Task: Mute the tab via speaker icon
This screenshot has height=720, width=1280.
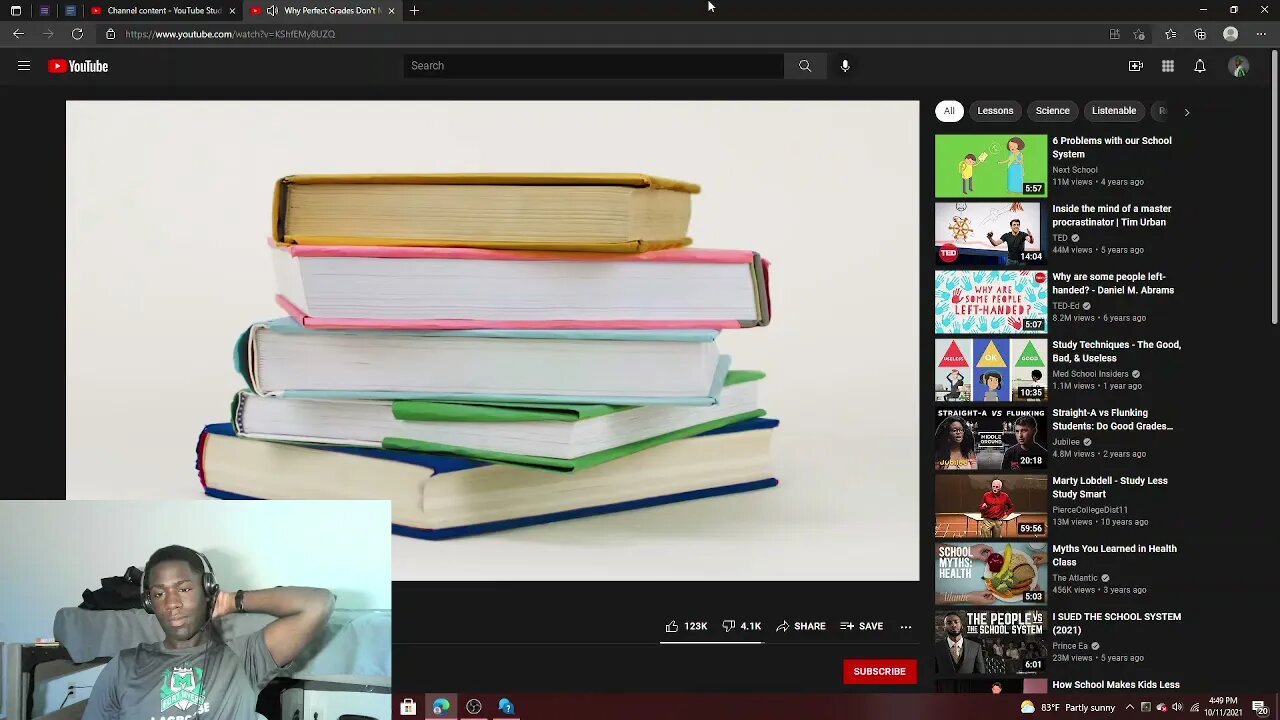Action: coord(272,10)
